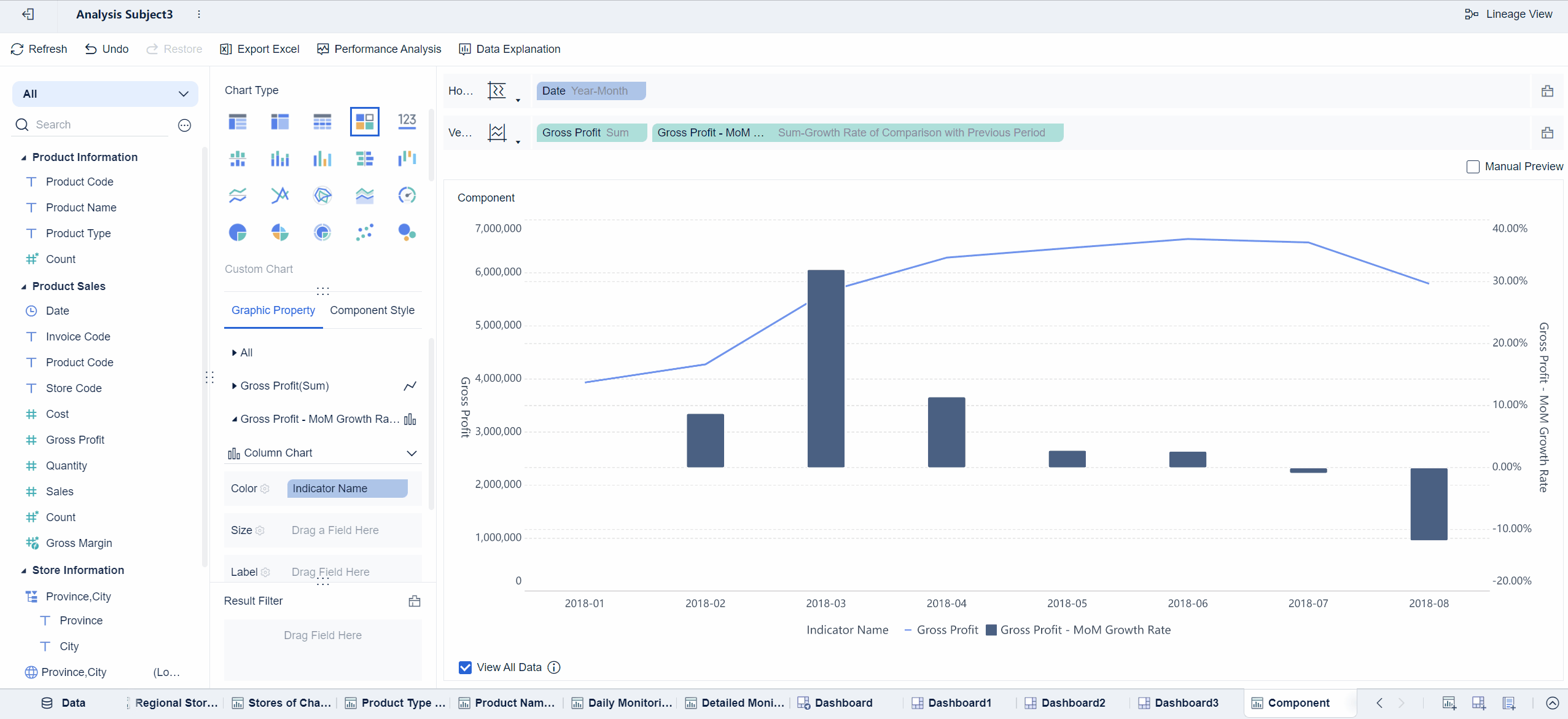Clear the Result Filter with the eraser icon
Viewport: 1568px width, 719px height.
[415, 601]
